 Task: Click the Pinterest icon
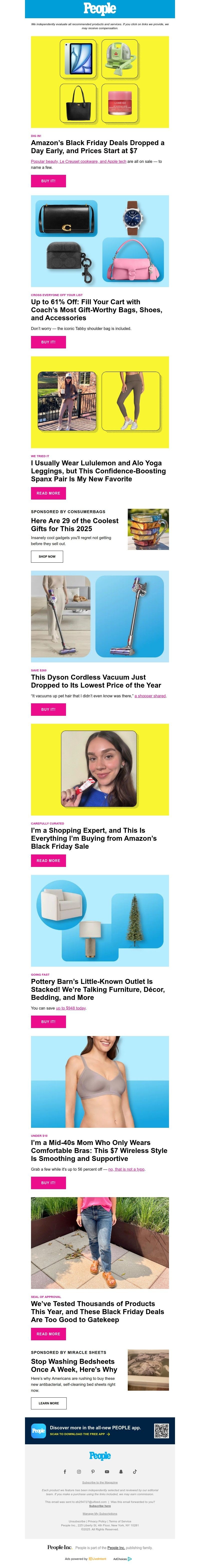[x=93, y=1471]
